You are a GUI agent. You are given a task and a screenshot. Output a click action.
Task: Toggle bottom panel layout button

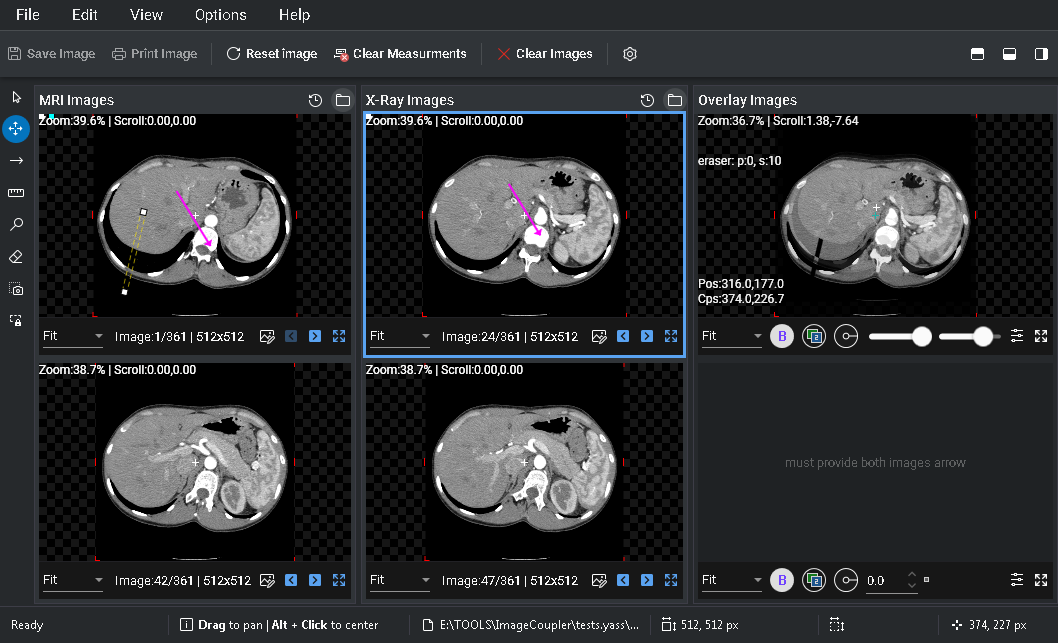pyautogui.click(x=1009, y=54)
